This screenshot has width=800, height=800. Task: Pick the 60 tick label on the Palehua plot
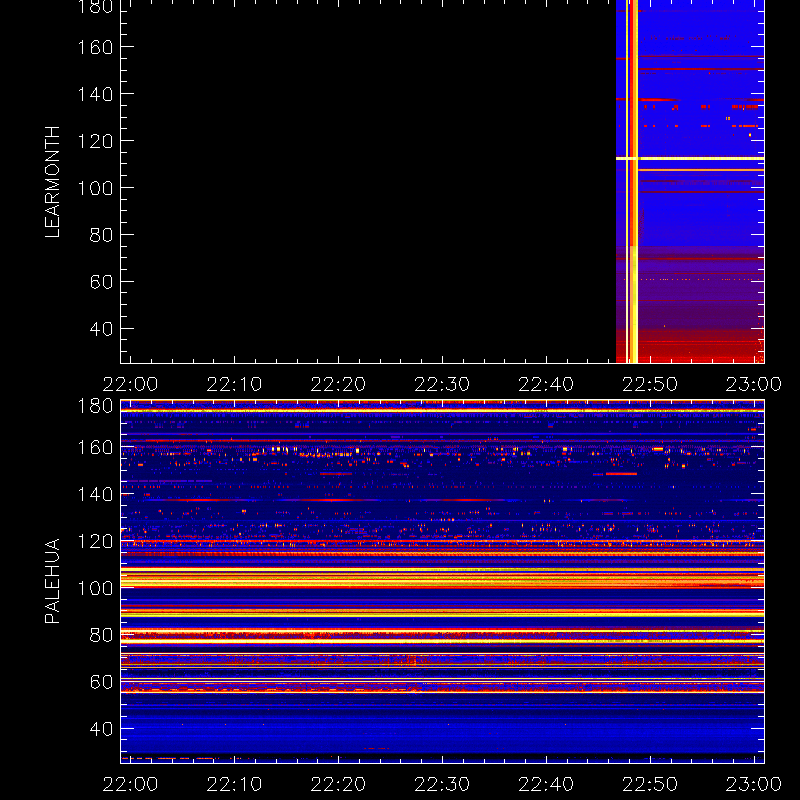point(101,682)
